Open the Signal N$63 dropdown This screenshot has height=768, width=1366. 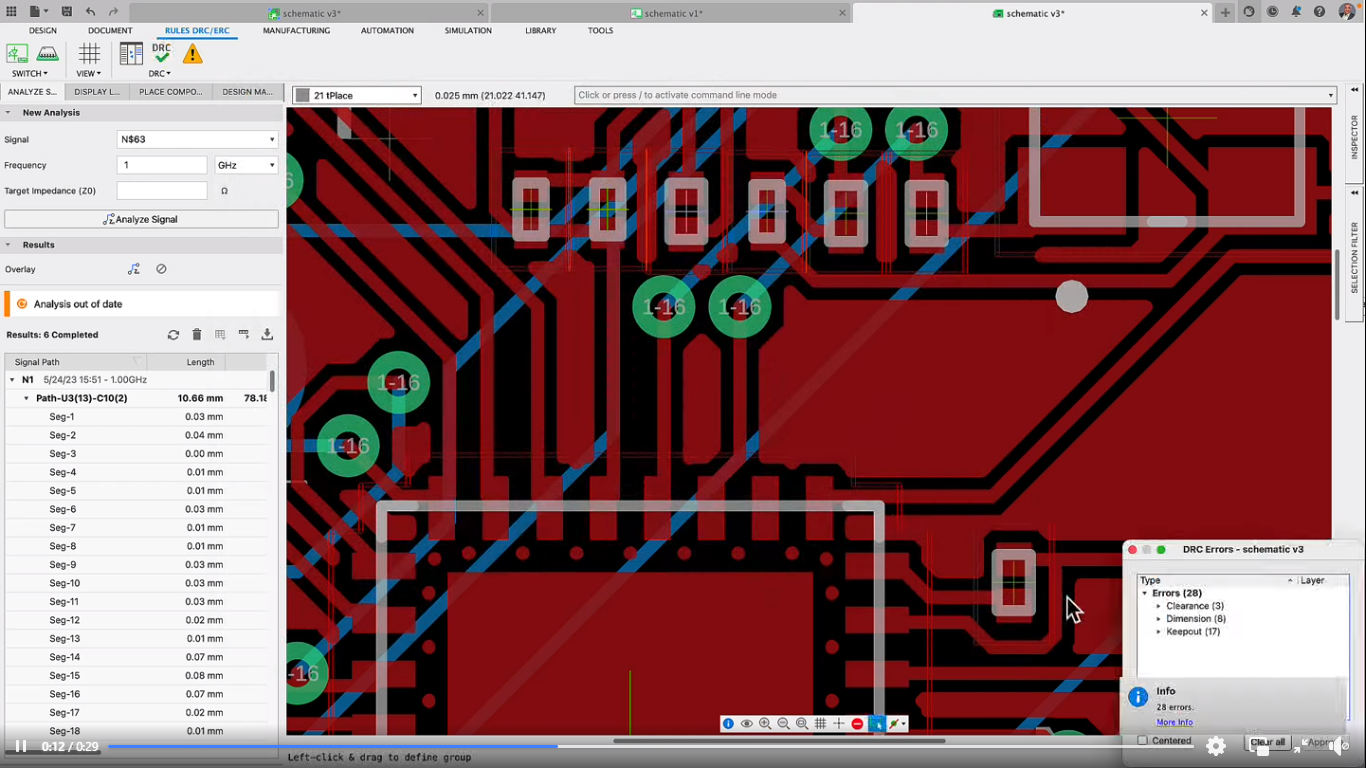tap(197, 139)
